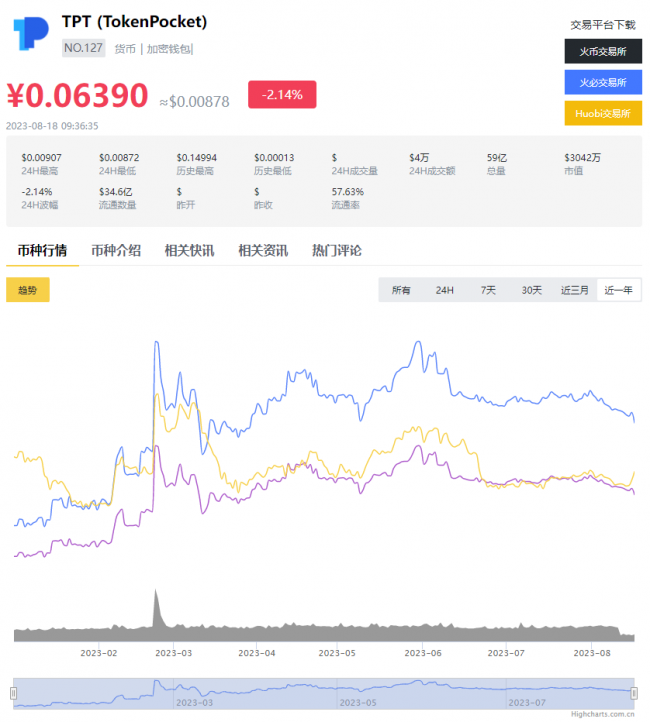This screenshot has width=650, height=722.
Task: Switch to the 热门评论 tab
Action: [337, 250]
